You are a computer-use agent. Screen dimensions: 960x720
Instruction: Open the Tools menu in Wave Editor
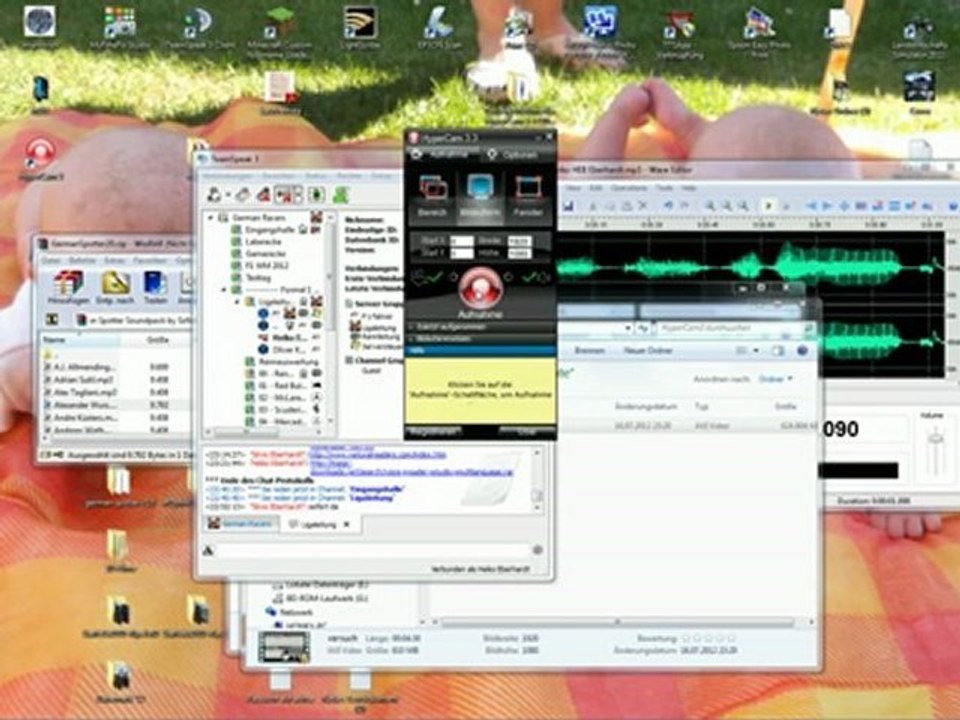tap(664, 187)
